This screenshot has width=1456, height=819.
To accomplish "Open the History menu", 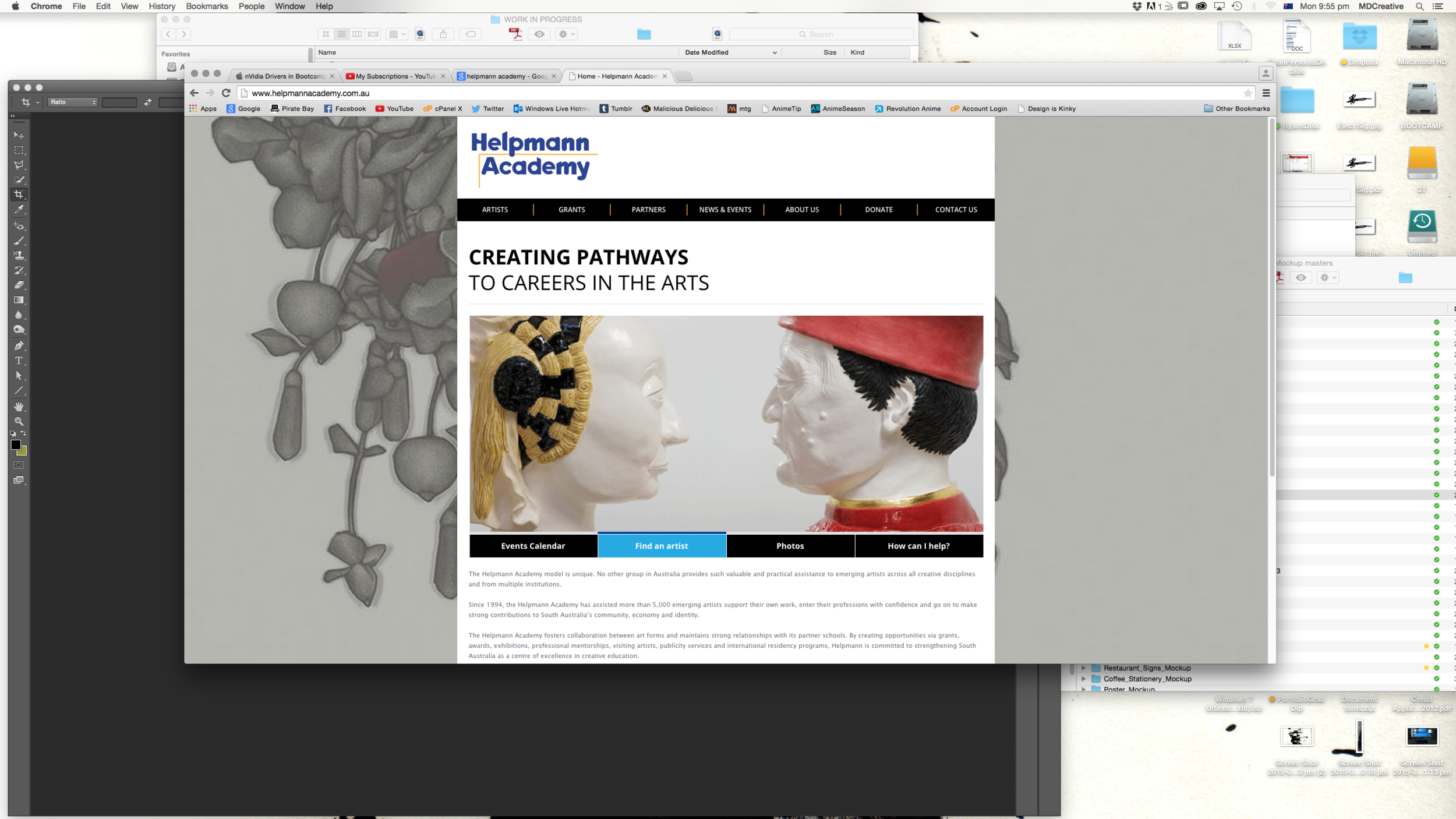I will point(162,6).
